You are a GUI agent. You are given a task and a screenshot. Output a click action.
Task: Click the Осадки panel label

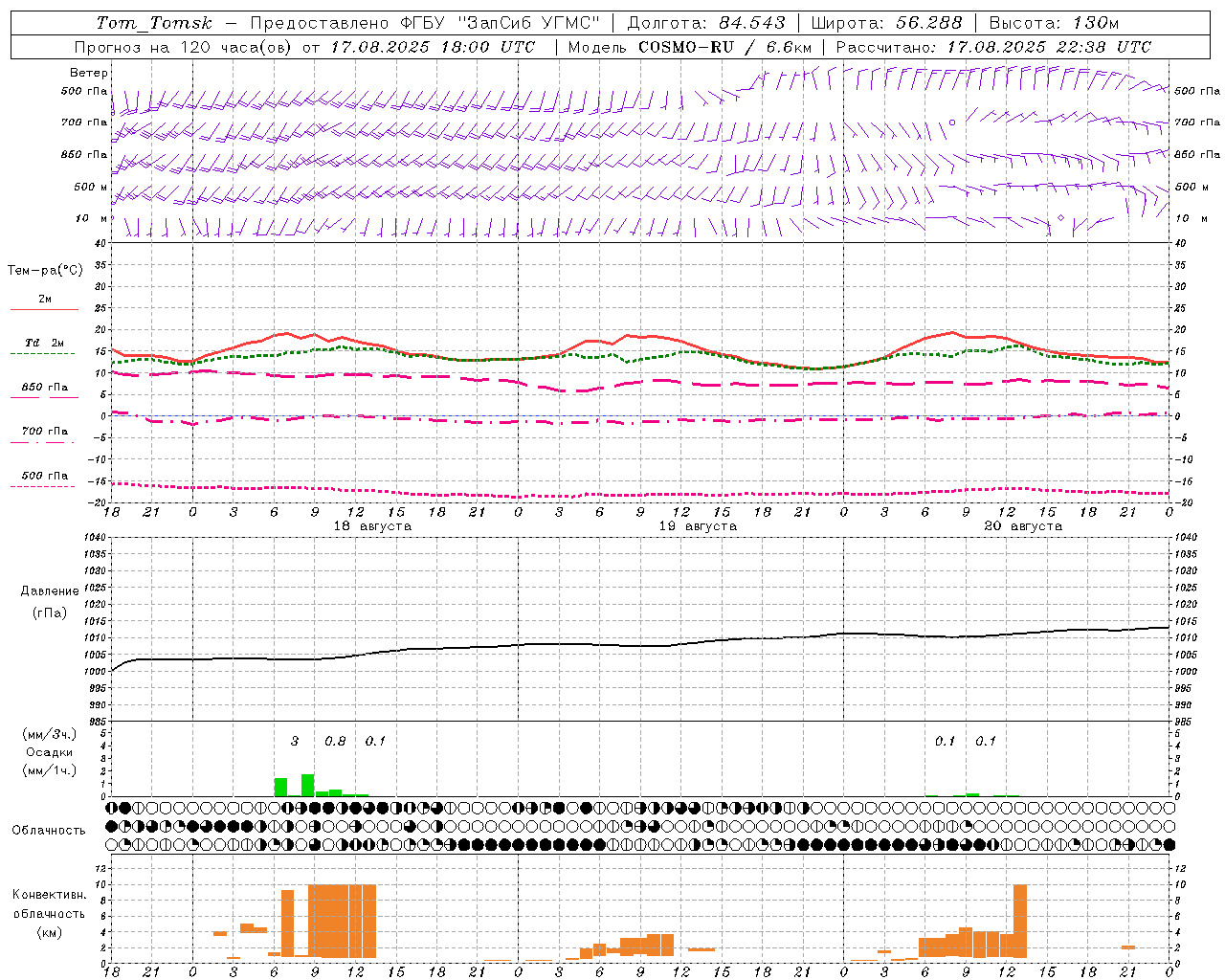(50, 752)
